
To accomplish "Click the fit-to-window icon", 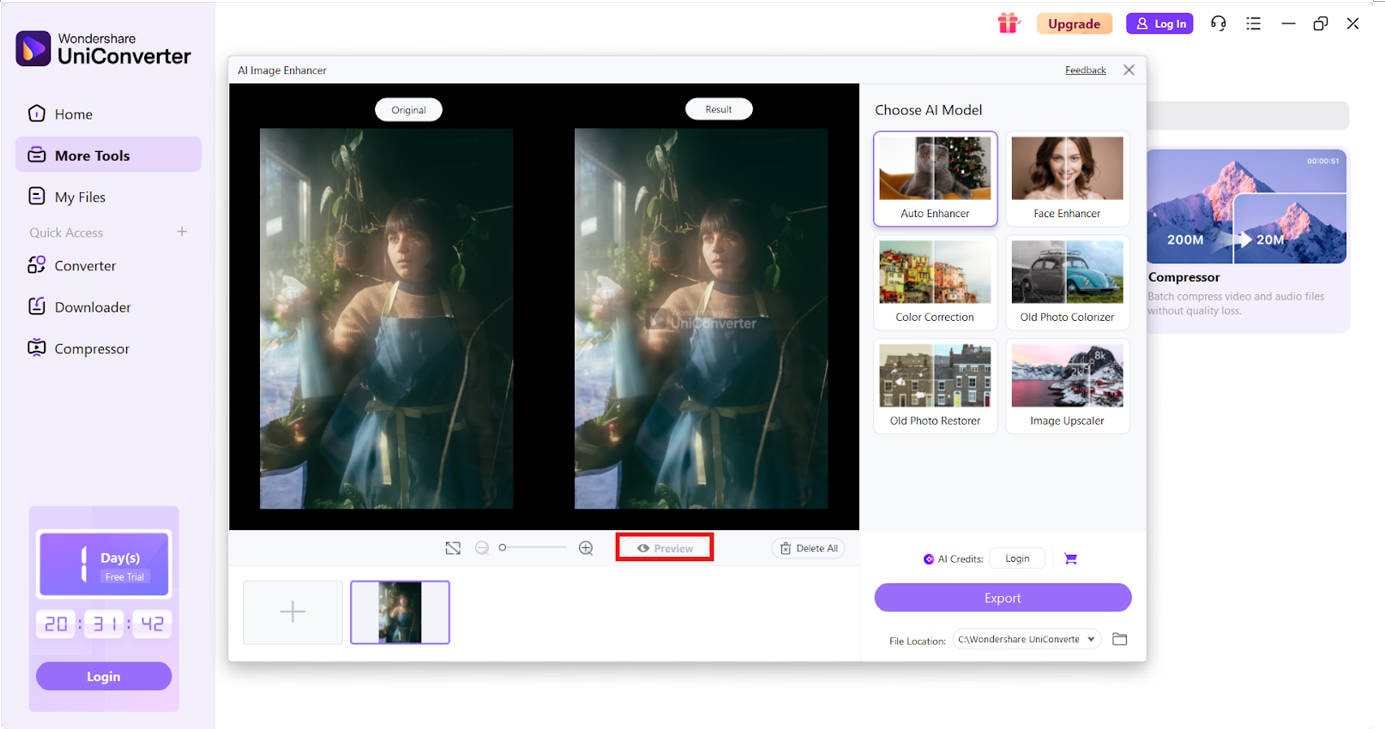I will tap(453, 548).
